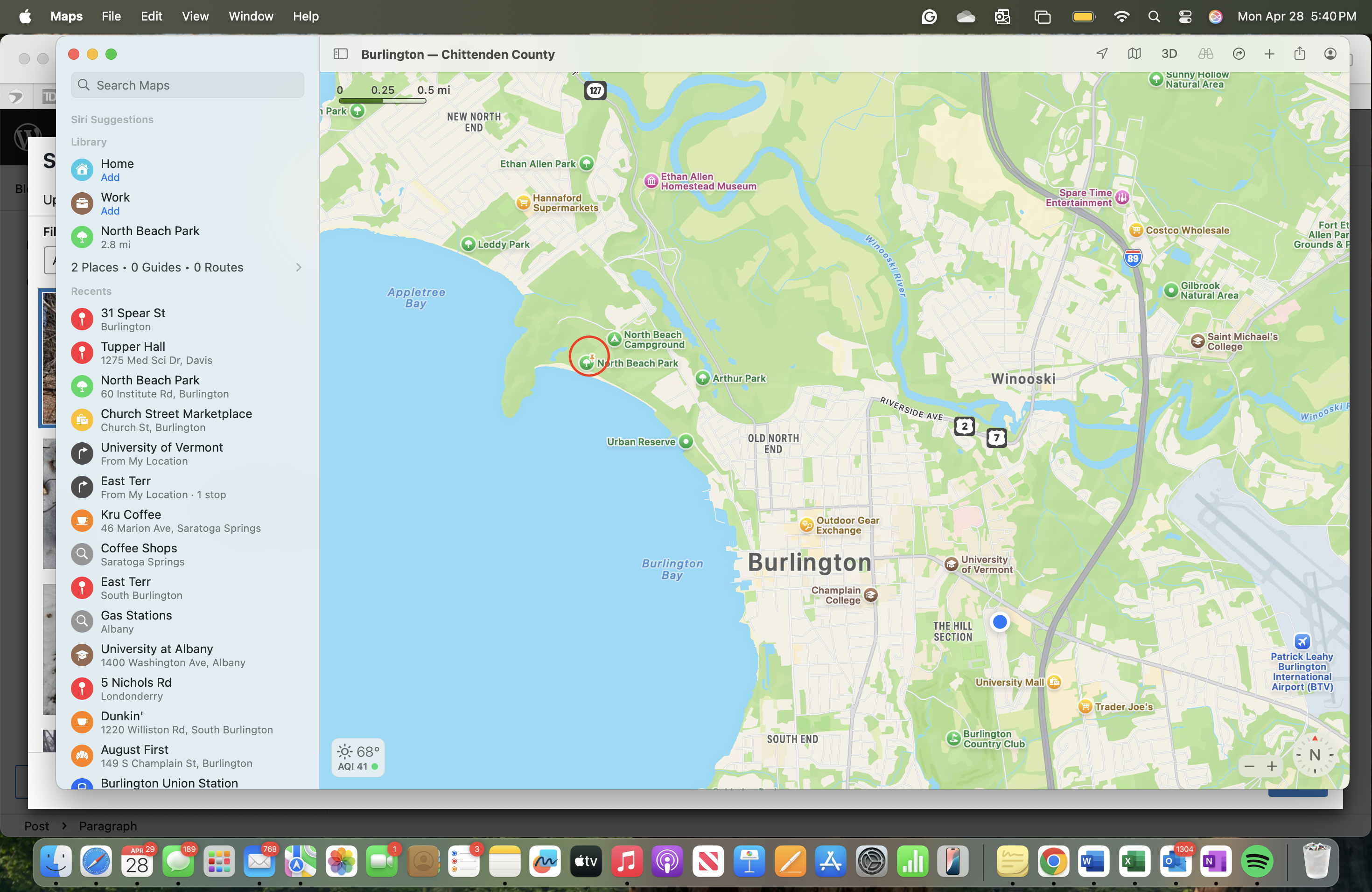Image resolution: width=1372 pixels, height=892 pixels.
Task: Click Spare Time Entertainment map pin
Action: coord(1122,198)
